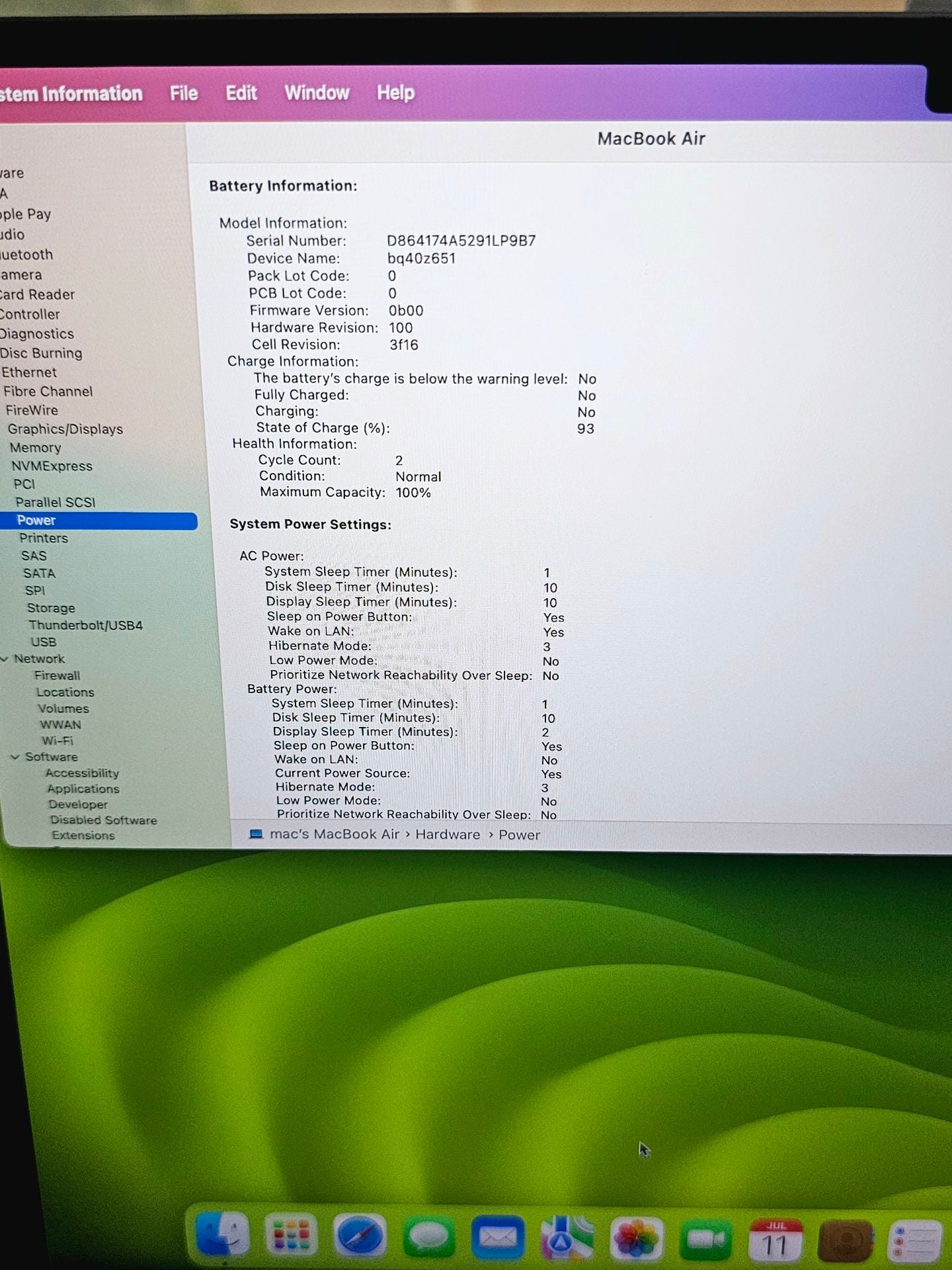The image size is (952, 1270).
Task: Select PCI in the sidebar
Action: pos(24,484)
